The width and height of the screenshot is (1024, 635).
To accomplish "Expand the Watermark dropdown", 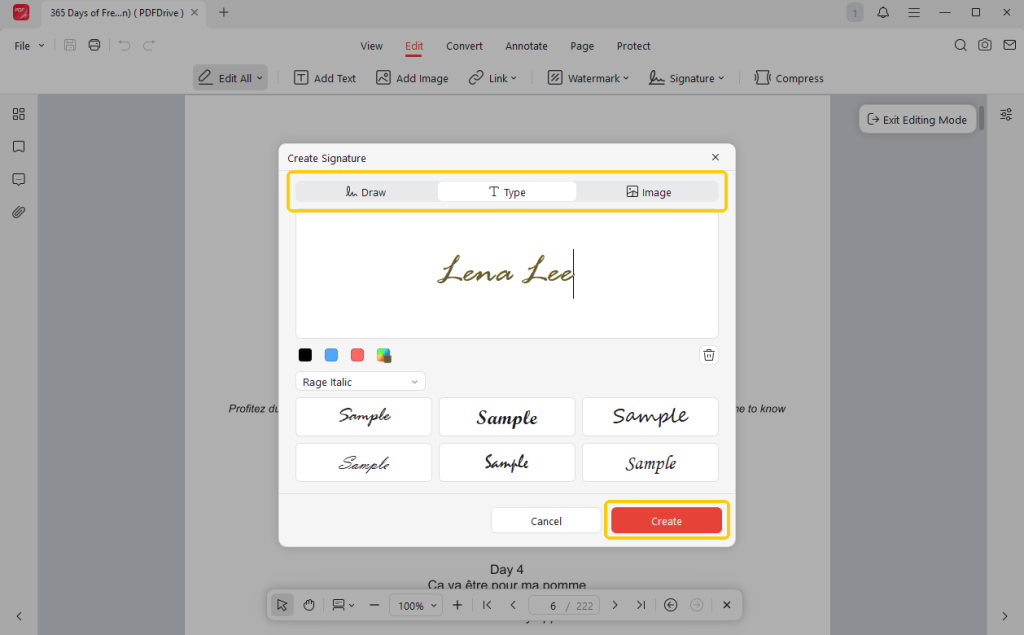I will [x=588, y=78].
